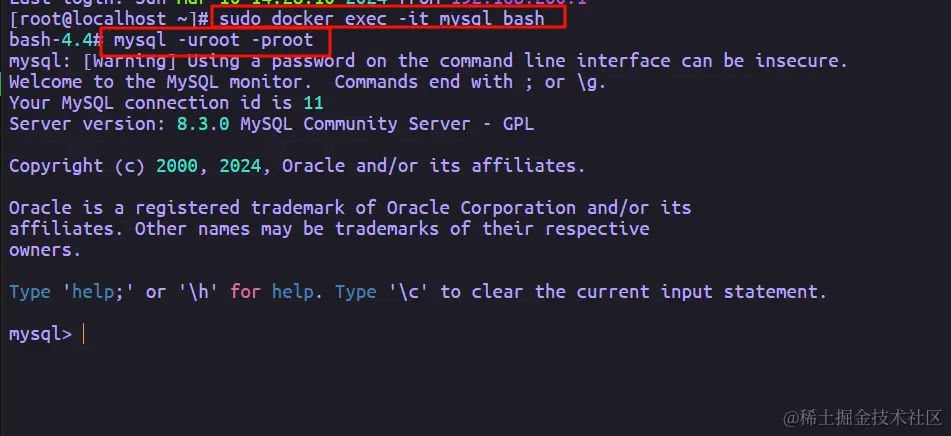This screenshot has height=436, width=951.
Task: Click the pink highlighted word 'for'
Action: click(x=245, y=292)
